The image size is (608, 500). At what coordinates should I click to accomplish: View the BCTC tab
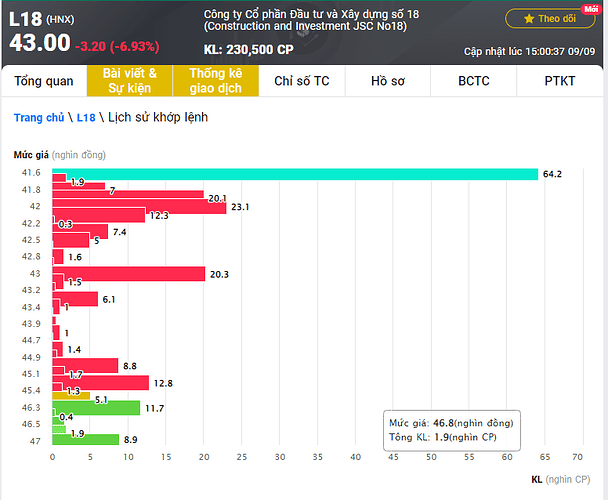[x=474, y=81]
